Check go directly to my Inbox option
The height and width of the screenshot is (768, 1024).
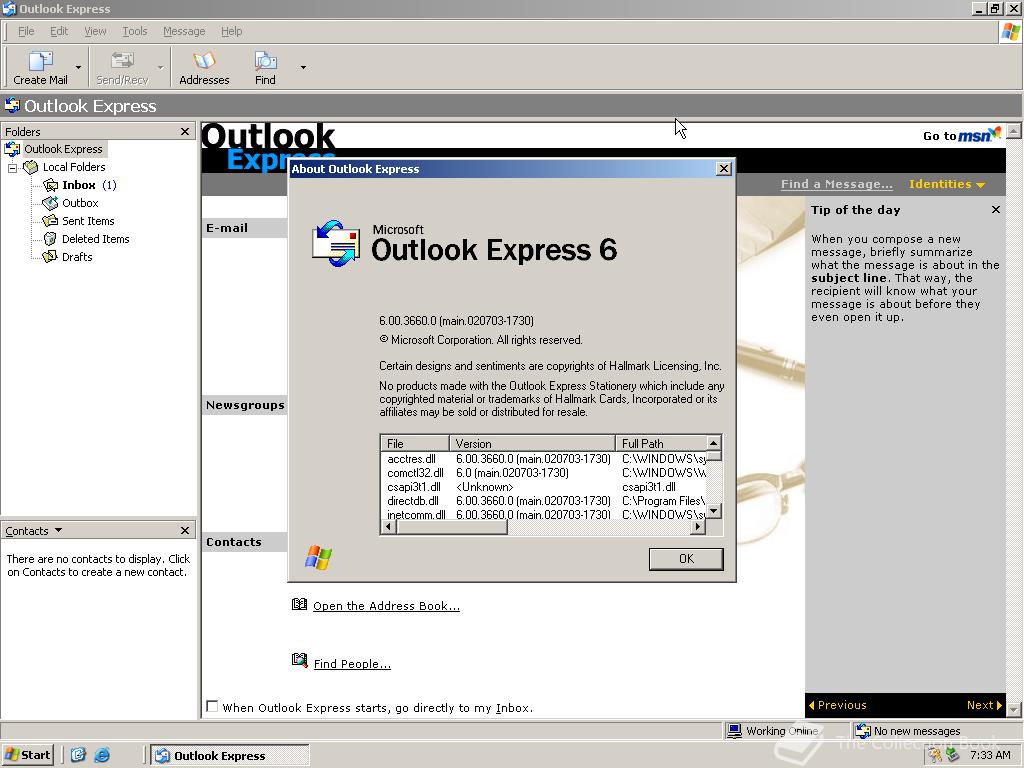click(x=212, y=706)
